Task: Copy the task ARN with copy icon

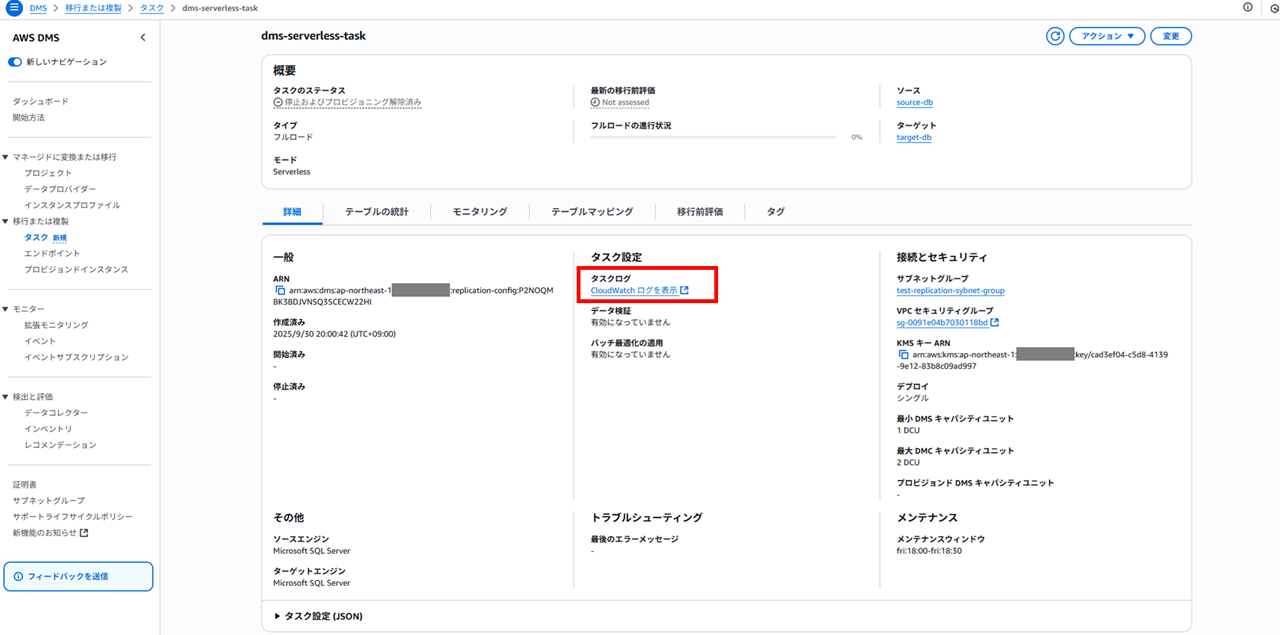Action: (280, 291)
